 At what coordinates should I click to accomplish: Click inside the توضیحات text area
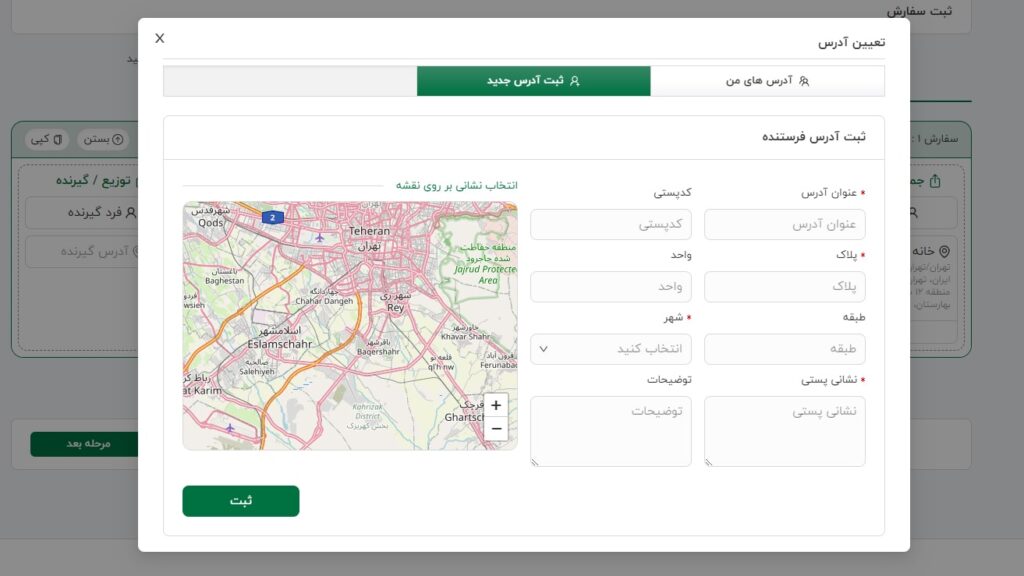coord(610,430)
